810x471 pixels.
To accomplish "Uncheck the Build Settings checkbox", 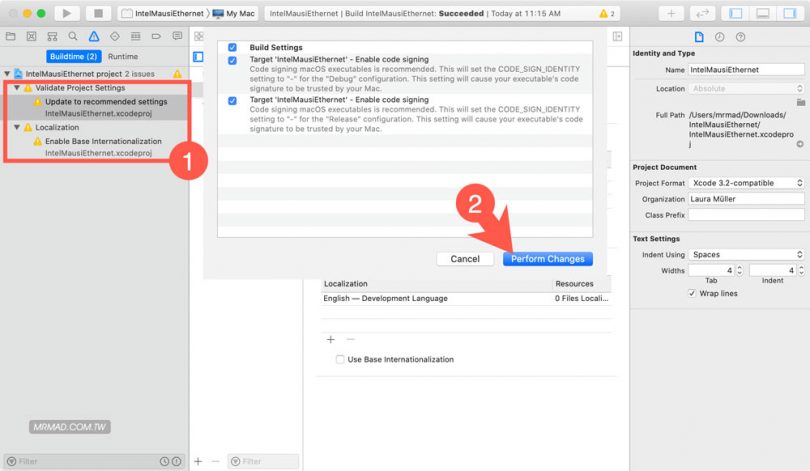I will click(x=232, y=47).
